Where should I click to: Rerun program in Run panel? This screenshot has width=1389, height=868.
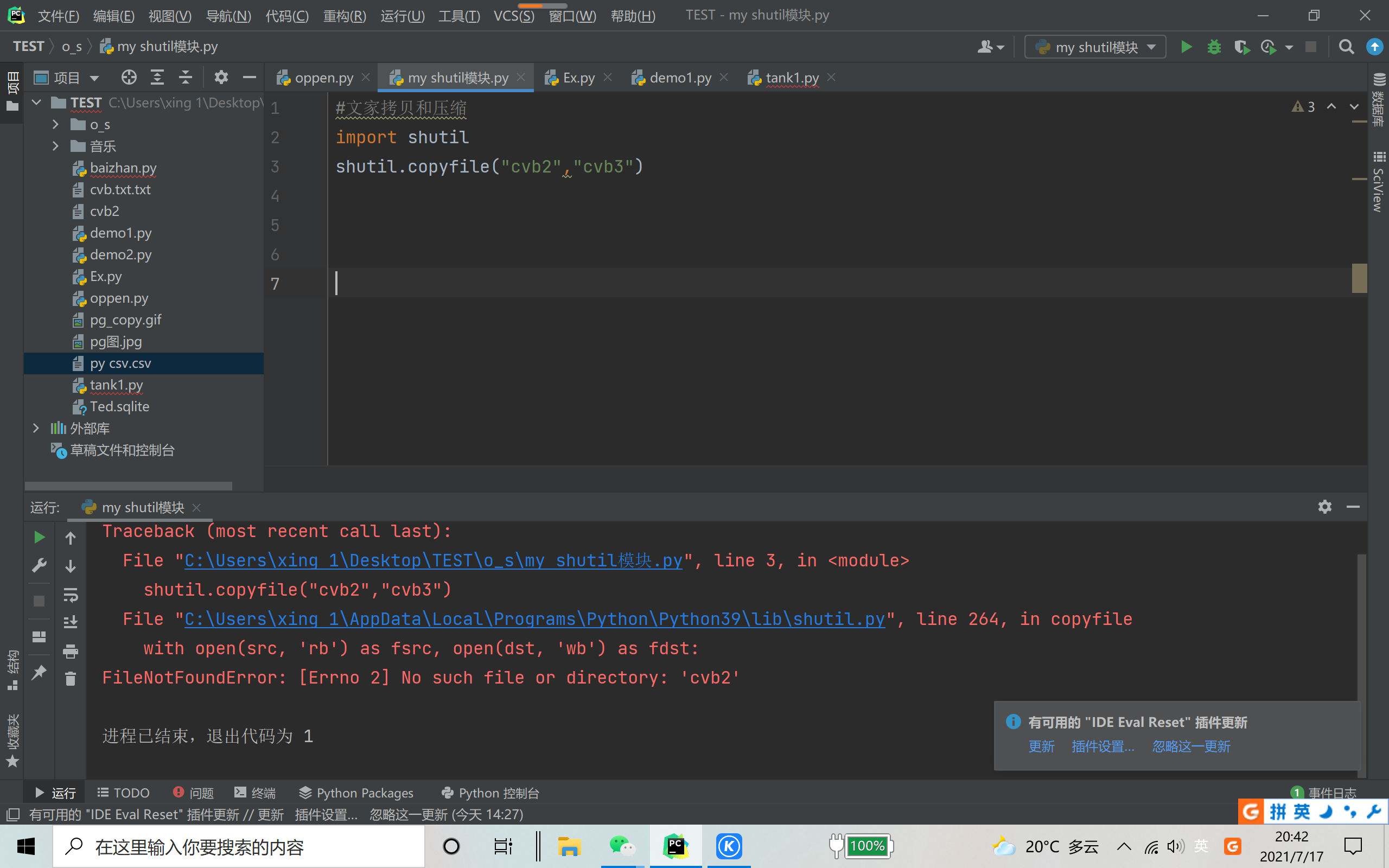pos(39,537)
